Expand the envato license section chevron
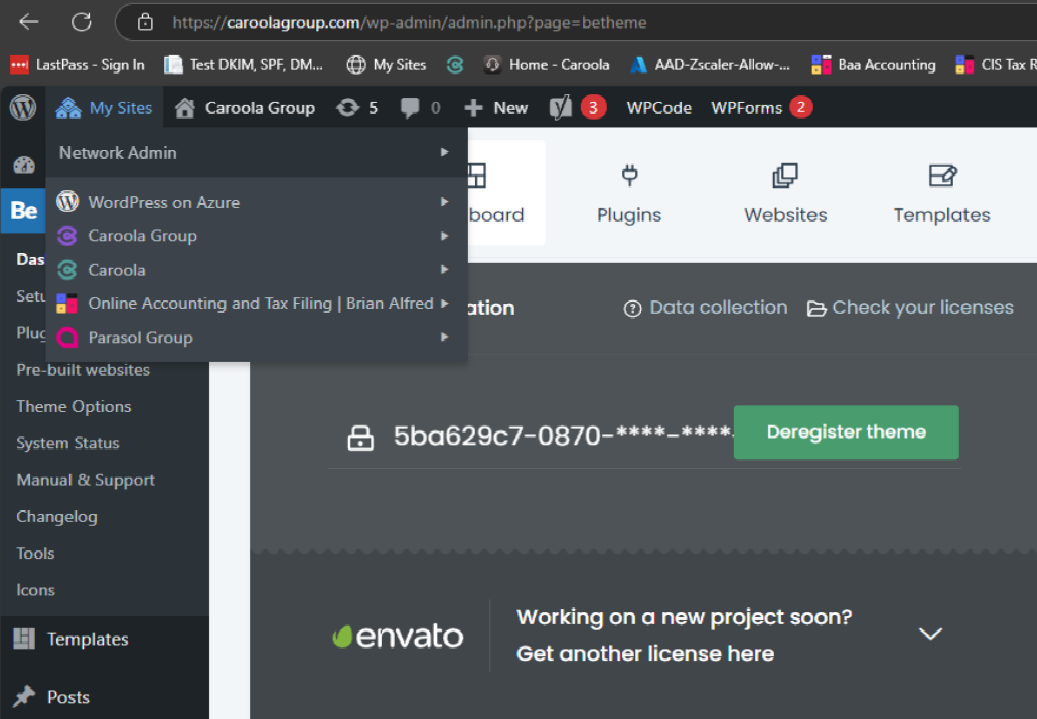 [930, 634]
